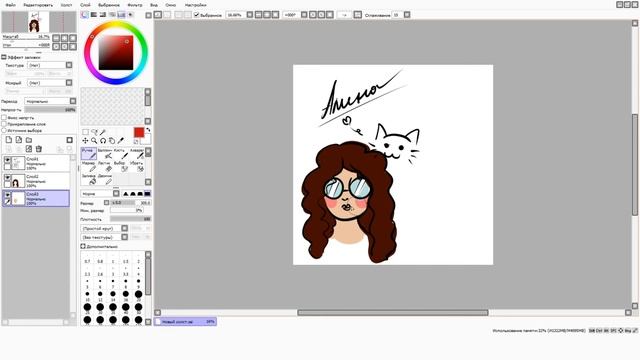The width and height of the screenshot is (640, 360).
Task: Toggle the Выбранное checkbox in top toolbar
Action: pos(196,15)
